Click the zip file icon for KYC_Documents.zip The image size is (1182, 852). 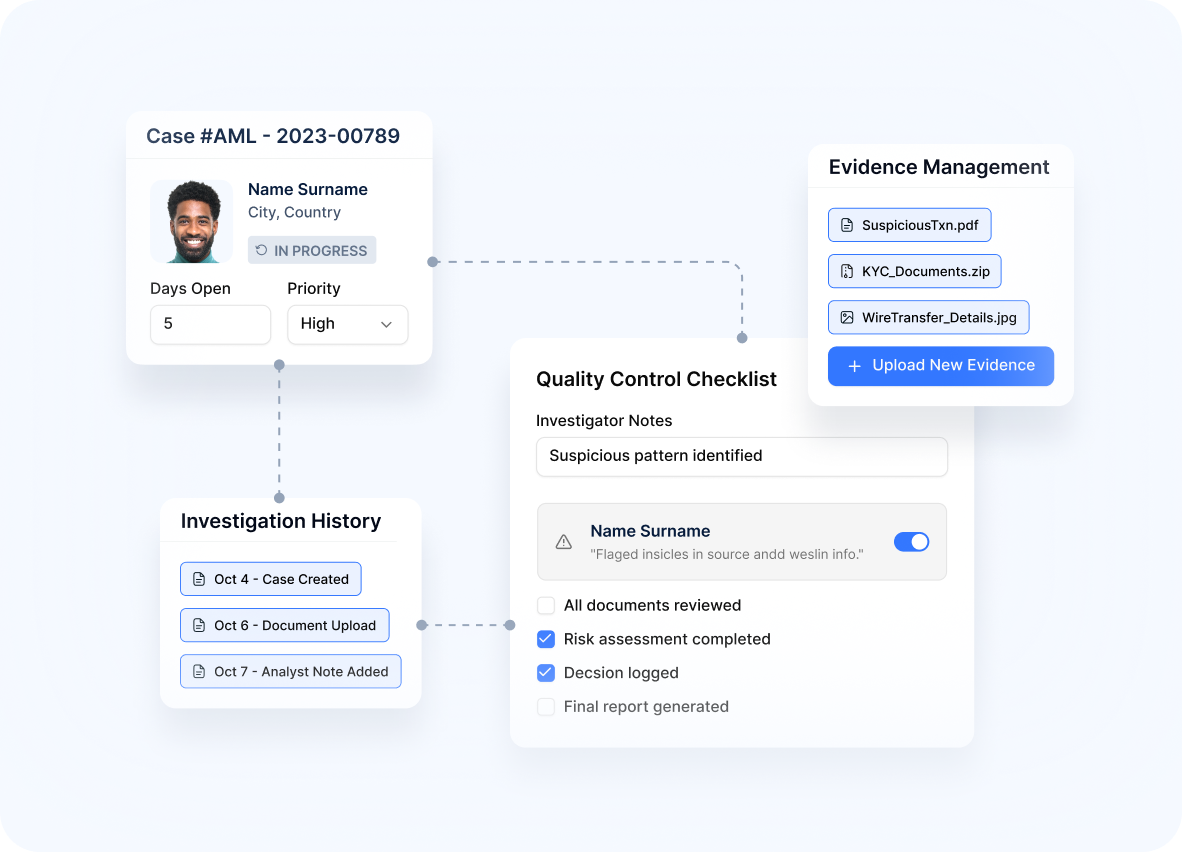(847, 271)
